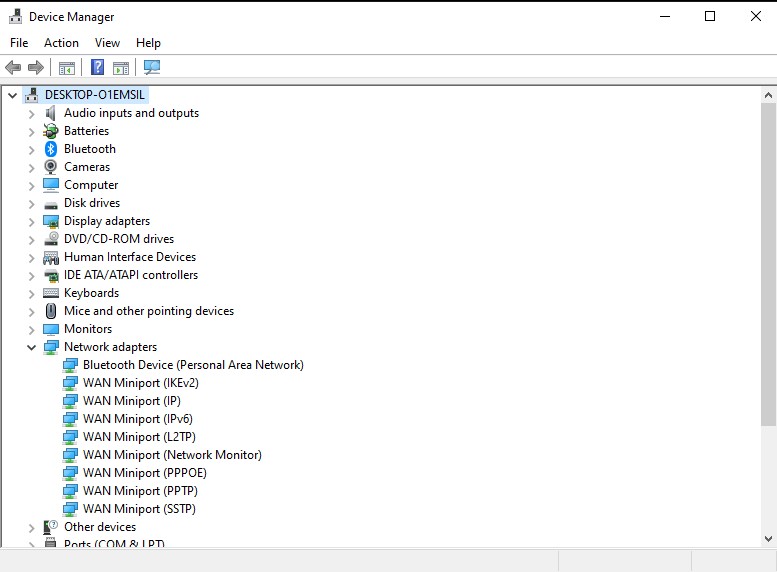Click the Device Manager title bar icon

(15, 16)
